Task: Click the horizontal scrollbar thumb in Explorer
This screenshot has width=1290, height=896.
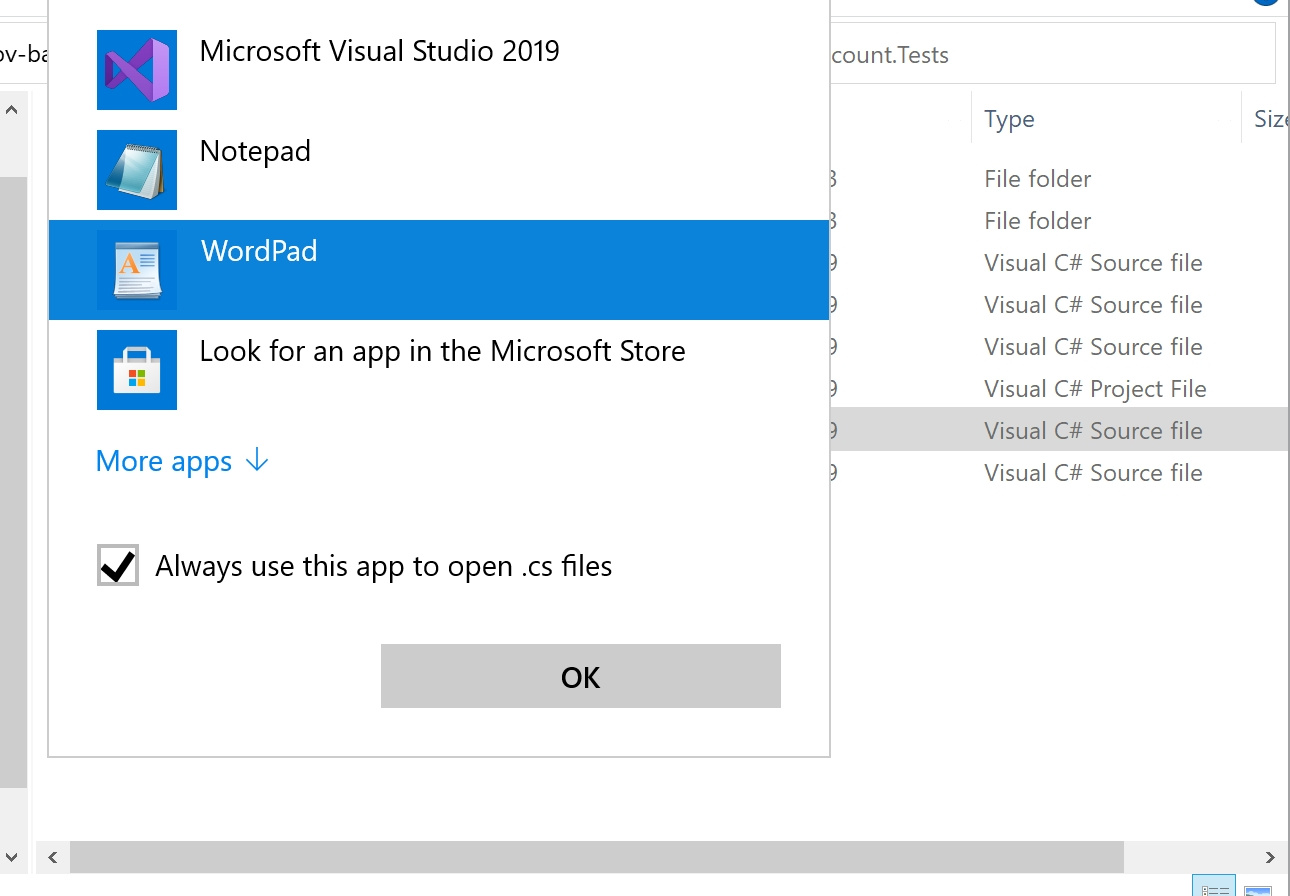Action: pyautogui.click(x=597, y=857)
